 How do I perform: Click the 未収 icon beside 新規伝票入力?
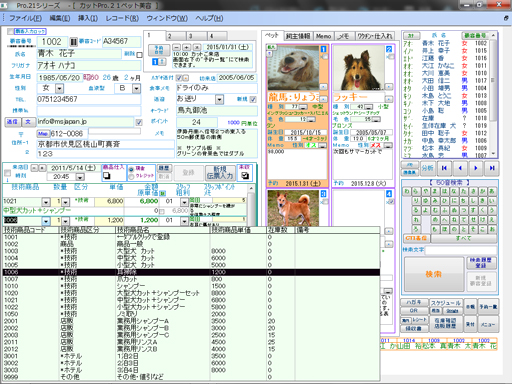[x=245, y=175]
